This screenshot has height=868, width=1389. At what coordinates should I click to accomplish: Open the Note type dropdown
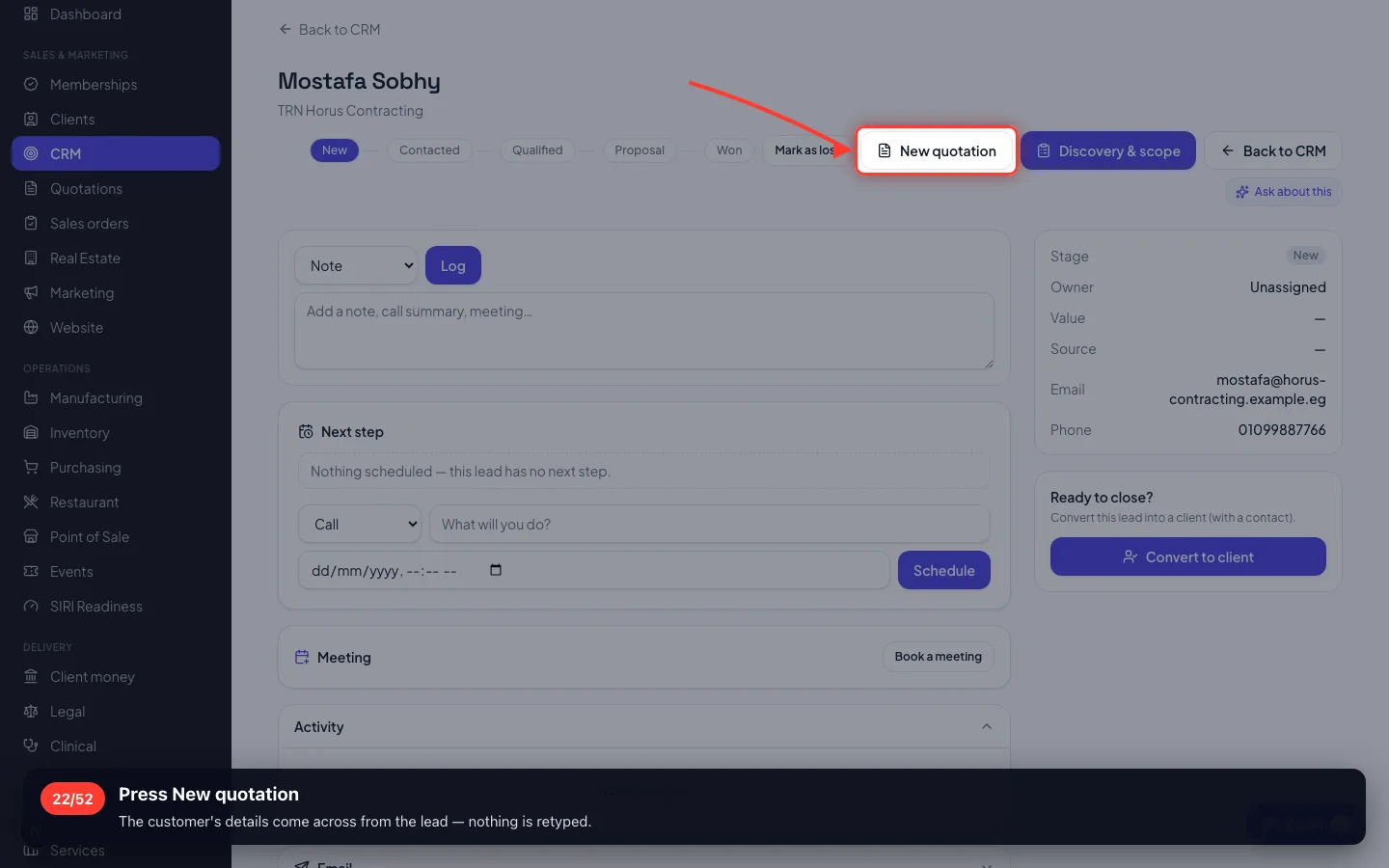pyautogui.click(x=356, y=266)
